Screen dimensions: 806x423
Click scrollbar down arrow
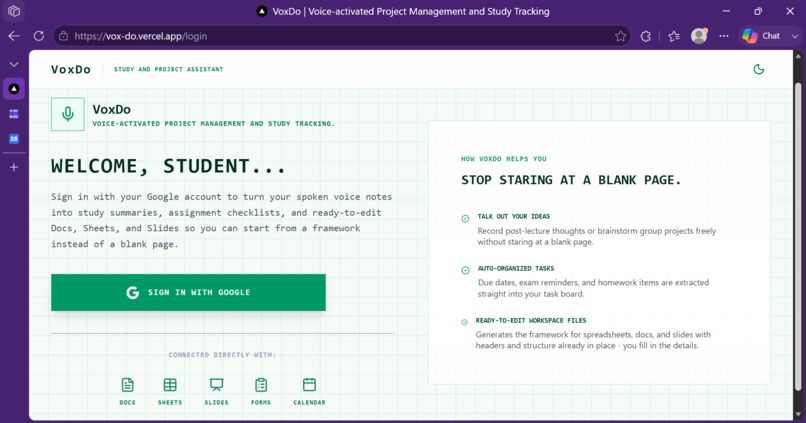[798, 414]
